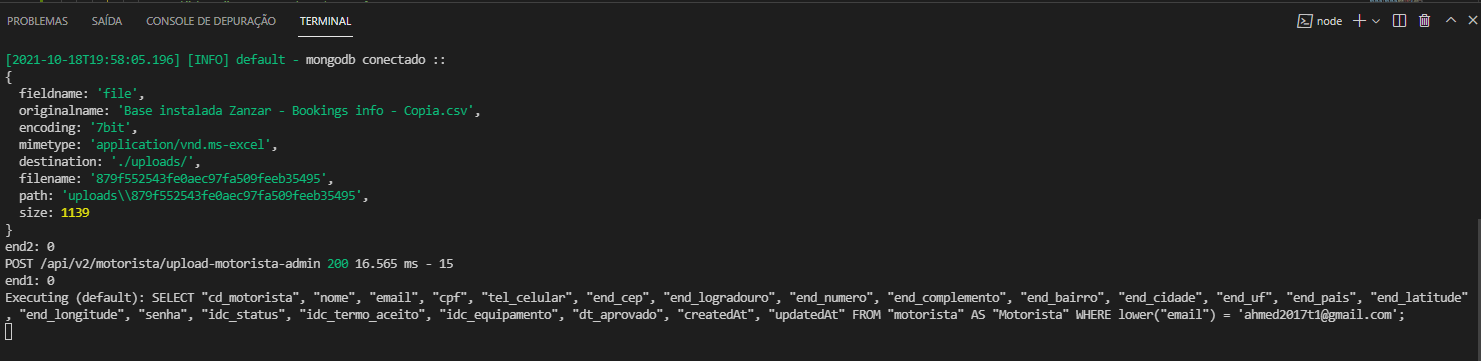Click the POST upload-motorista-admin log line
This screenshot has width=1481, height=361.
[229, 264]
